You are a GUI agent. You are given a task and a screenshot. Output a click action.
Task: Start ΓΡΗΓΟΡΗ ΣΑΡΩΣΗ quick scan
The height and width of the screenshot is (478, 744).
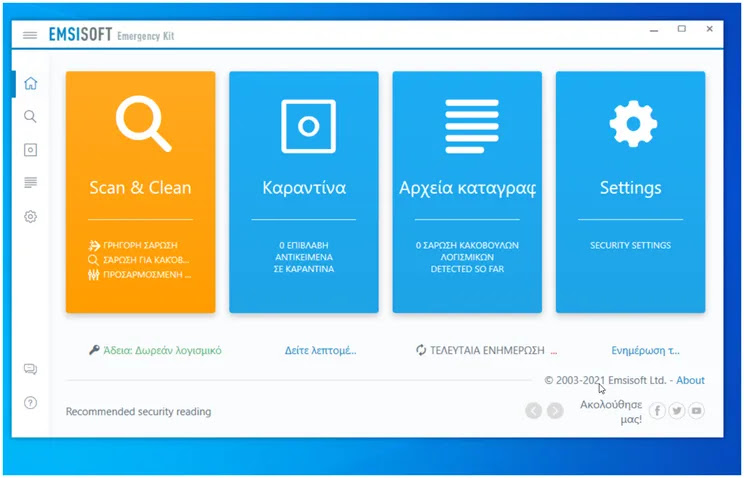coord(133,245)
